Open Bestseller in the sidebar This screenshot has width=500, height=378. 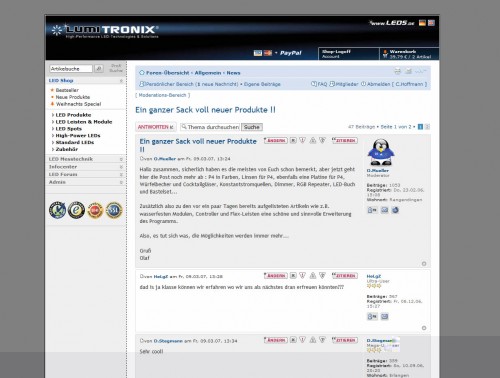coord(67,90)
